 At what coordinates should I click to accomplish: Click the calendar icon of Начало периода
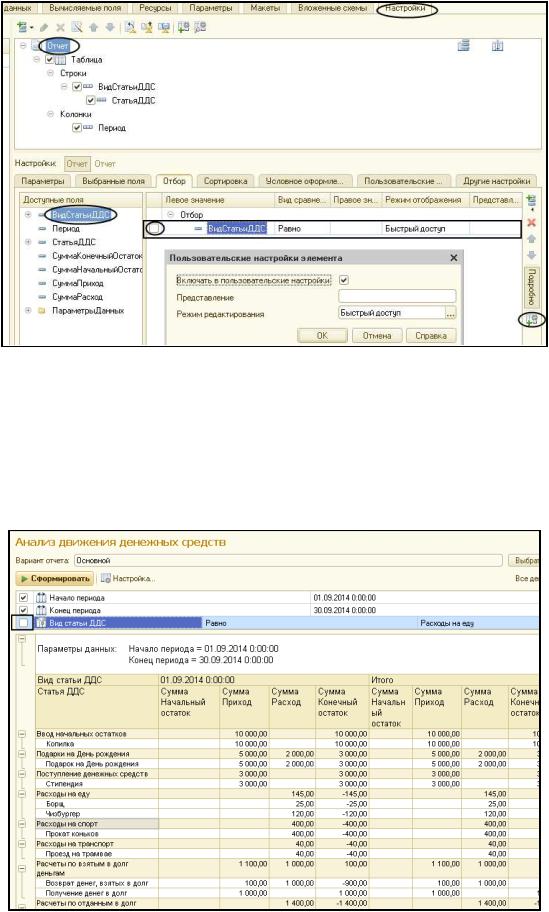[x=41, y=597]
